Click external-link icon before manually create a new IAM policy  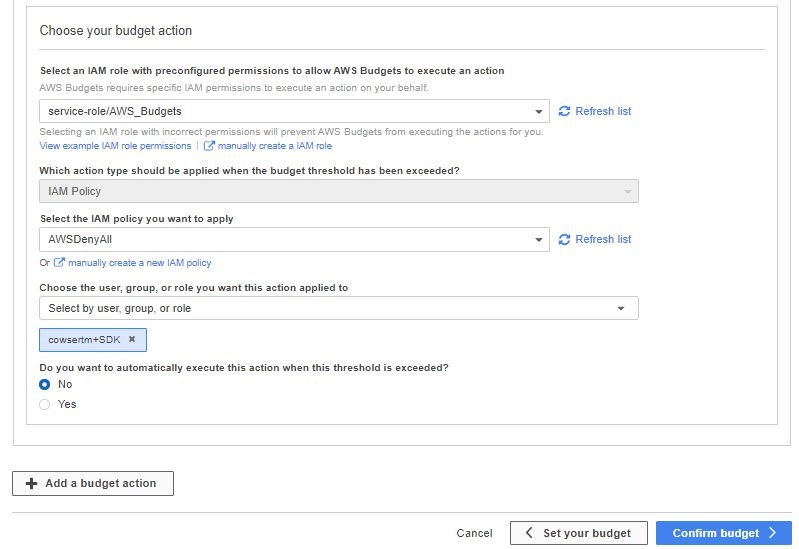(x=59, y=263)
